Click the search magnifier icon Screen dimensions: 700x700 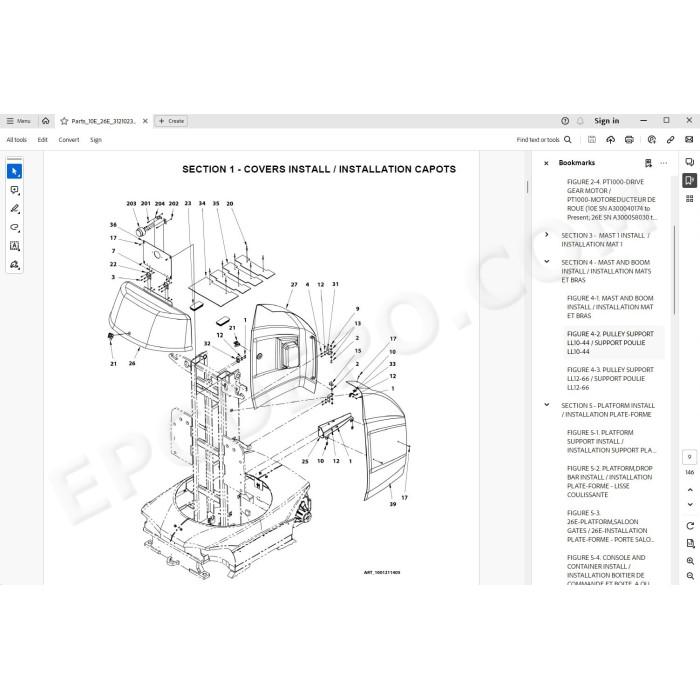[x=568, y=140]
